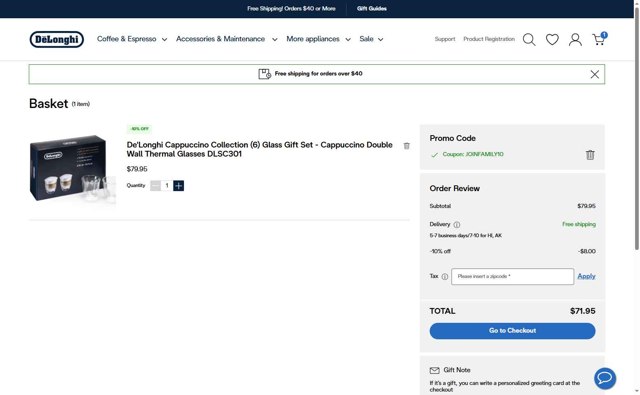Expand More appliances menu

[318, 39]
